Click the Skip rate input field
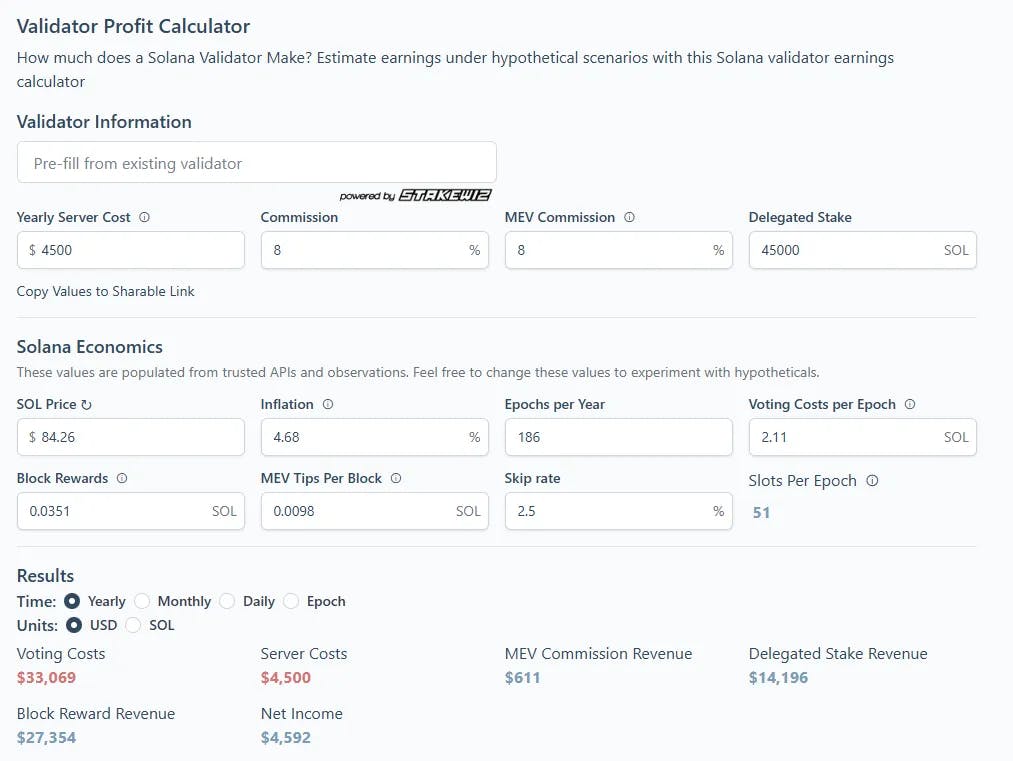The image size is (1013, 761). (618, 511)
